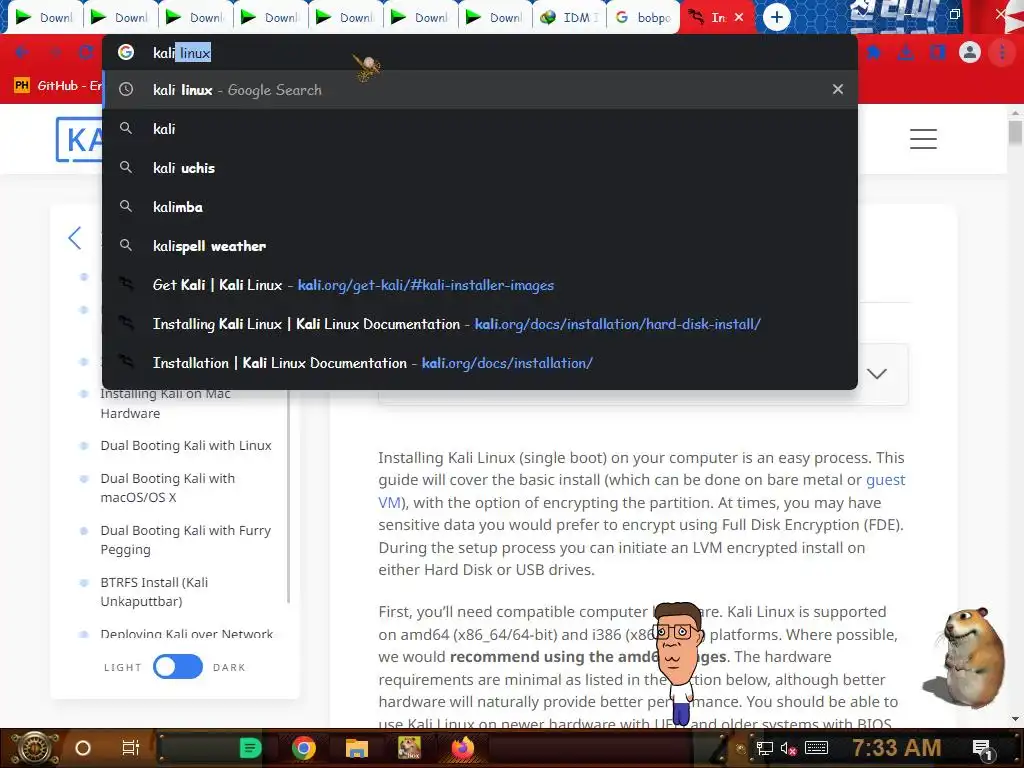
Task: Open the green chat app on taskbar
Action: (x=250, y=748)
